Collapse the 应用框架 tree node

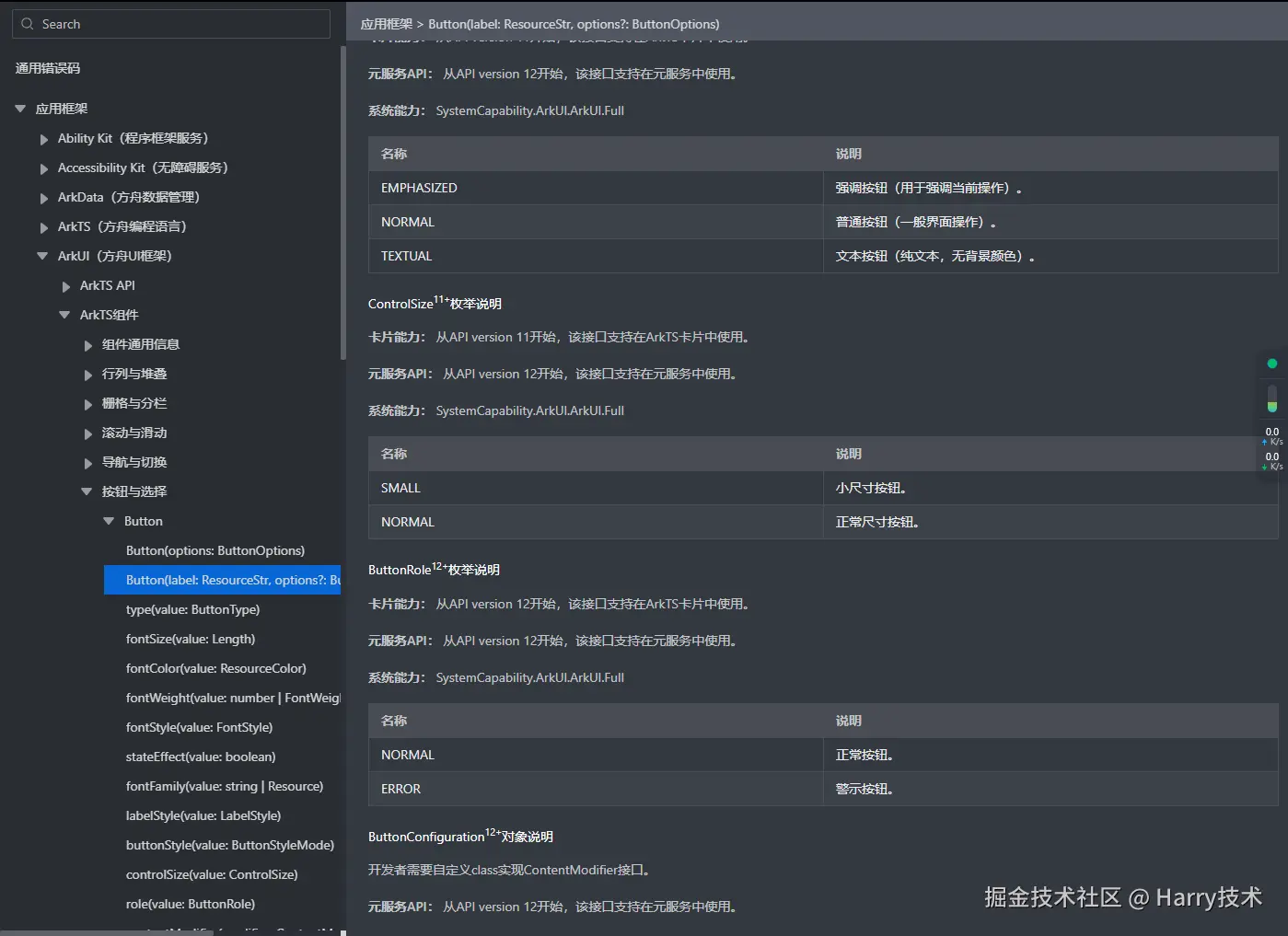pos(20,109)
